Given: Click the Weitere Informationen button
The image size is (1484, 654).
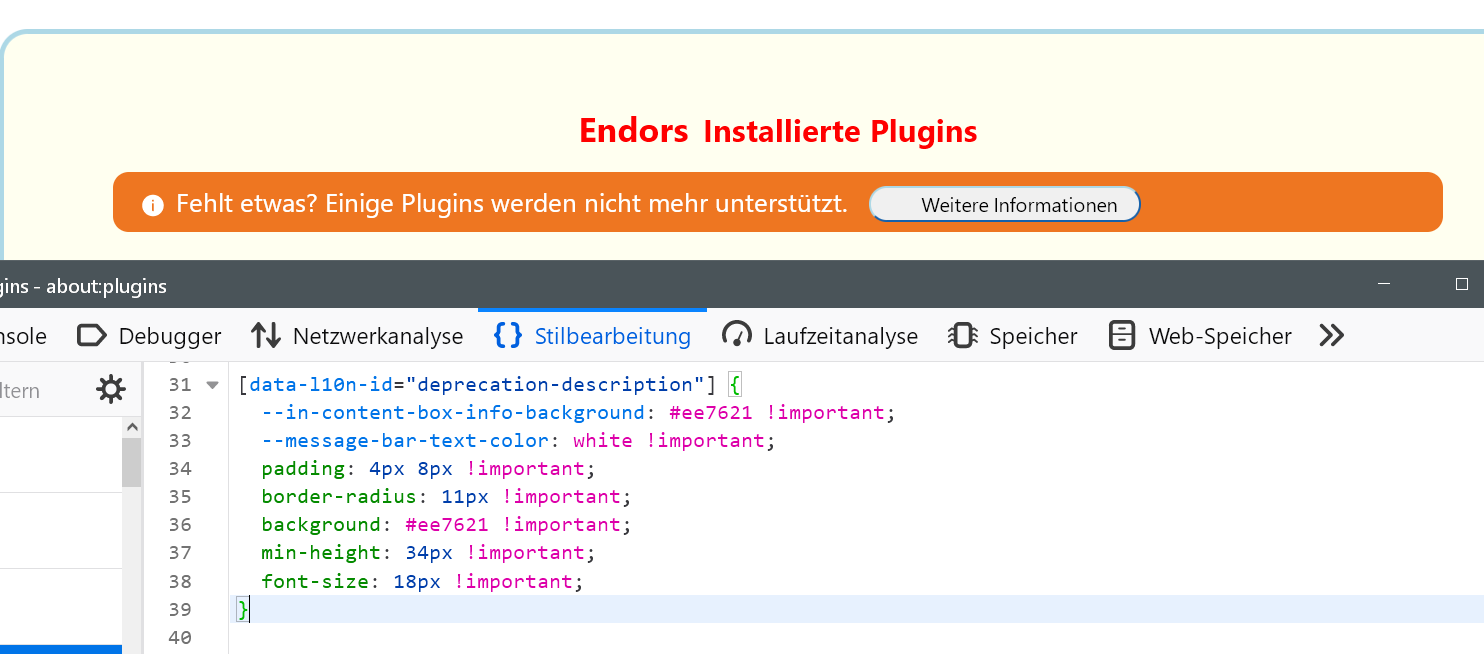Looking at the screenshot, I should click(1004, 205).
